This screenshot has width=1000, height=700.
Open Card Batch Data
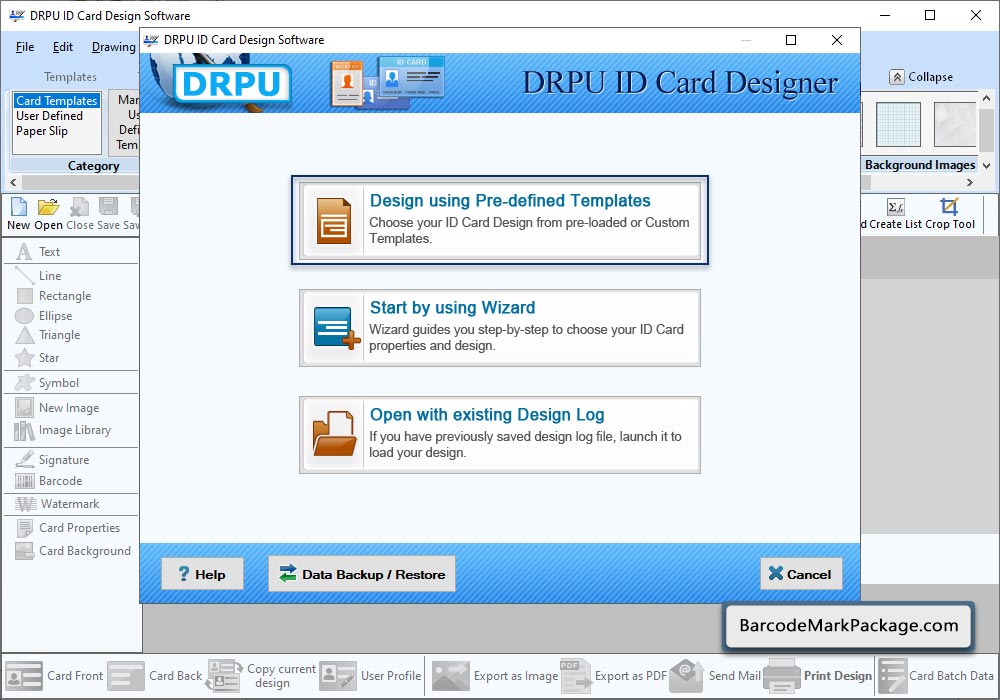pyautogui.click(x=936, y=676)
